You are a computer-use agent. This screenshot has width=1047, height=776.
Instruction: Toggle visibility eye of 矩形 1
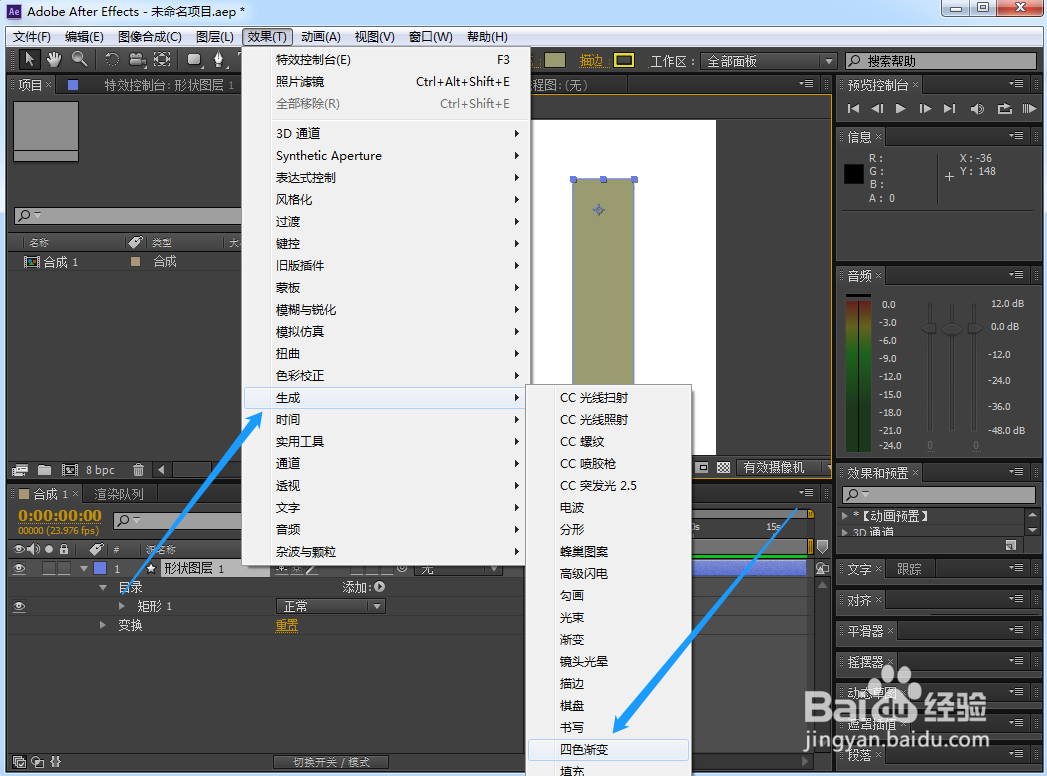[x=19, y=606]
